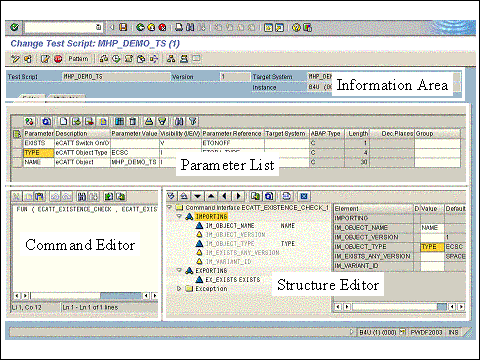Select IM_OBJECT_VERSION in the structure tree
Image resolution: width=480 pixels, height=360 pixels.
[x=235, y=235]
